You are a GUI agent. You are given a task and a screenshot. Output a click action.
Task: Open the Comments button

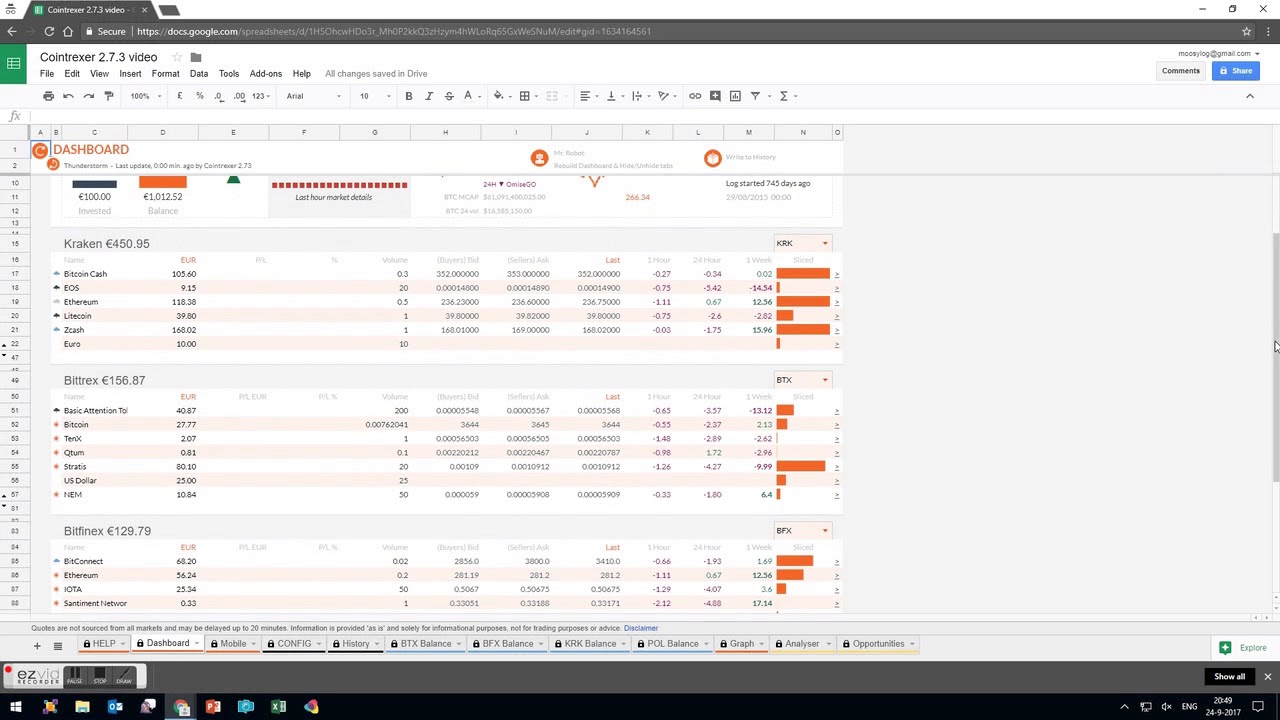tap(1180, 70)
